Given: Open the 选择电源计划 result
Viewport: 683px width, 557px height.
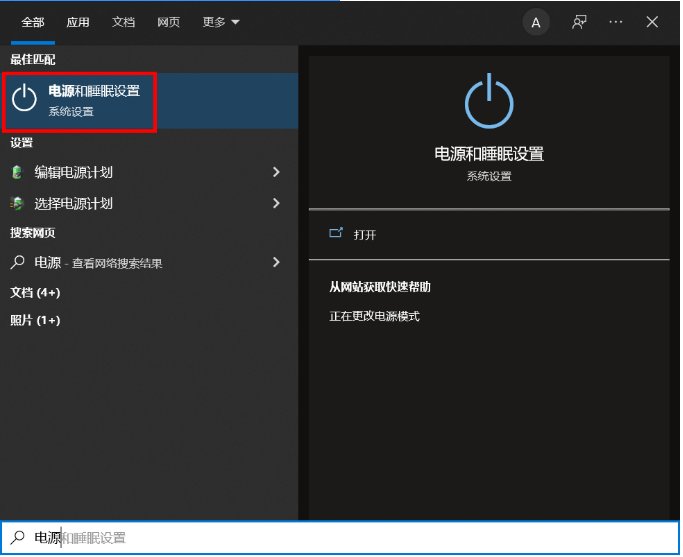Looking at the screenshot, I should 149,203.
